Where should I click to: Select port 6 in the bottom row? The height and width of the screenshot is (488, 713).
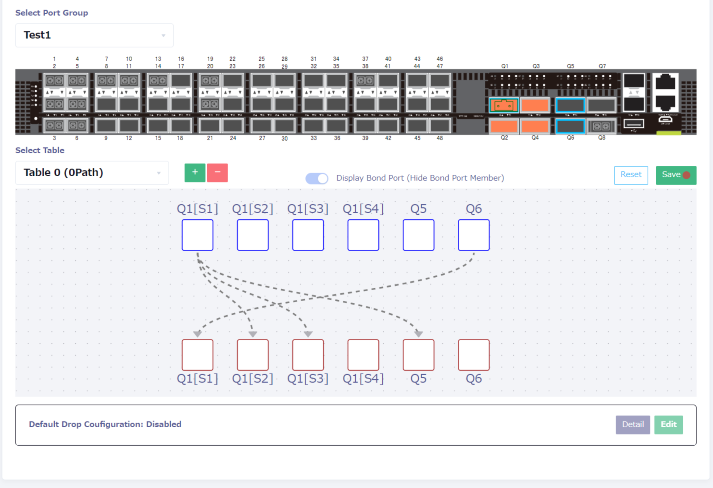pos(77,126)
